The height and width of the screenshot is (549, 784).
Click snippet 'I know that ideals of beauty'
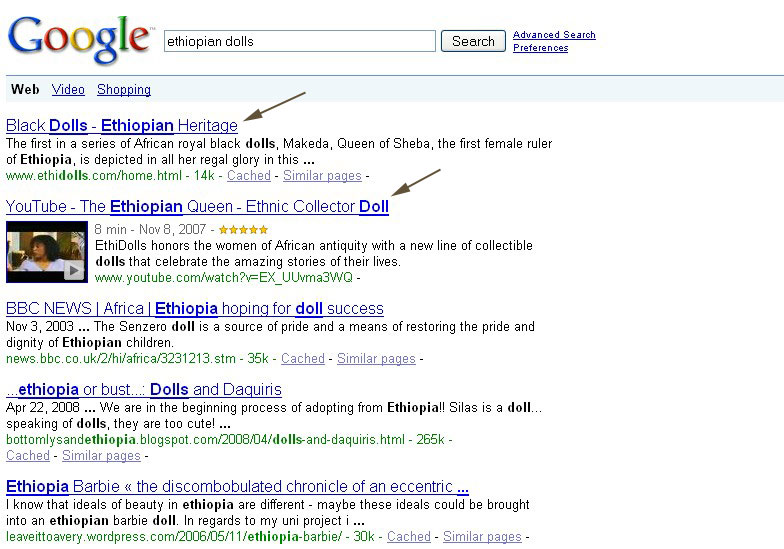pyautogui.click(x=268, y=512)
